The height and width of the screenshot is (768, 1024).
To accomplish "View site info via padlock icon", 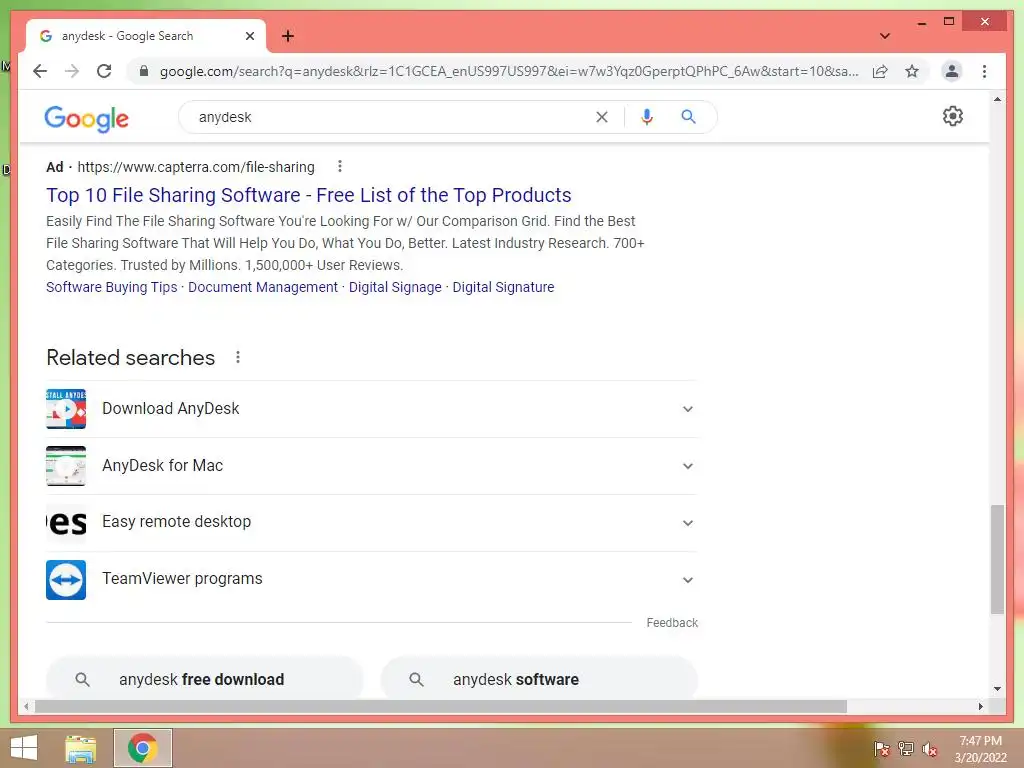I will pyautogui.click(x=144, y=71).
